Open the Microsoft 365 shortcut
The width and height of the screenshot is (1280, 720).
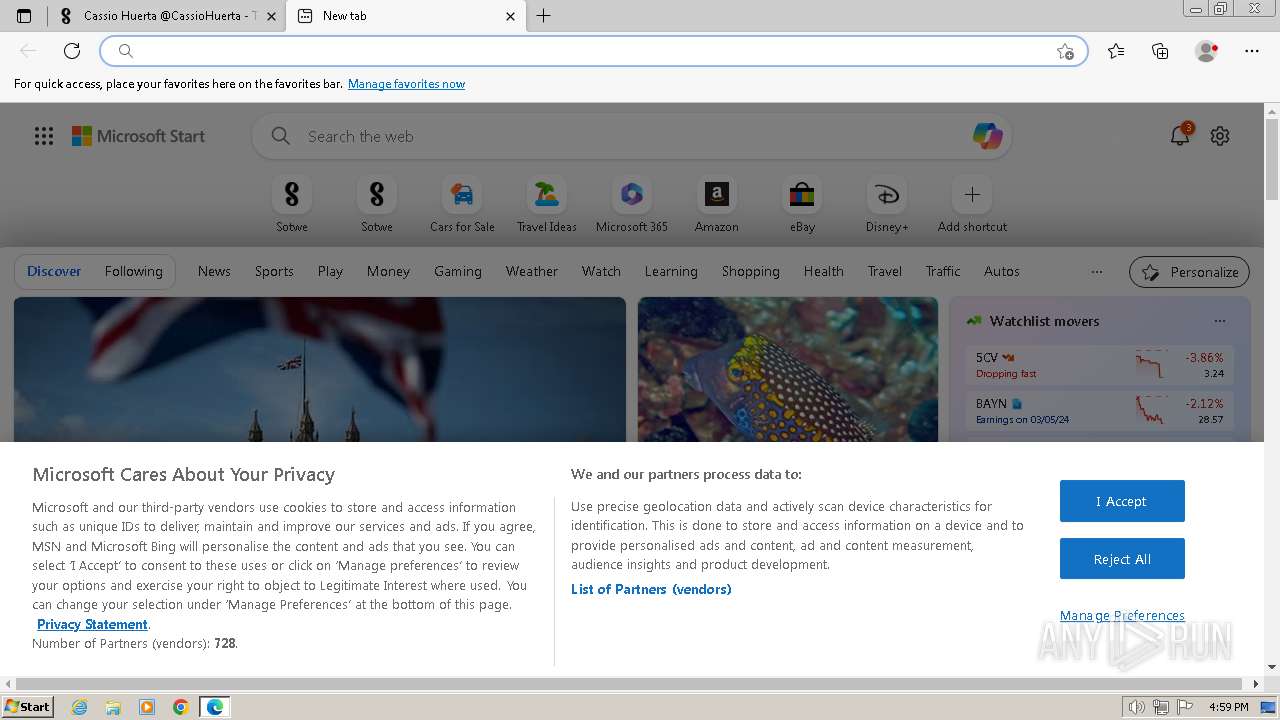[632, 204]
